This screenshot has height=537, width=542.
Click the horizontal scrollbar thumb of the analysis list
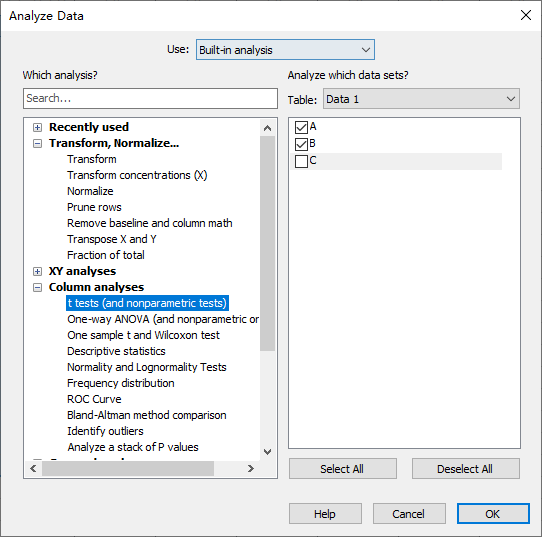pyautogui.click(x=128, y=469)
